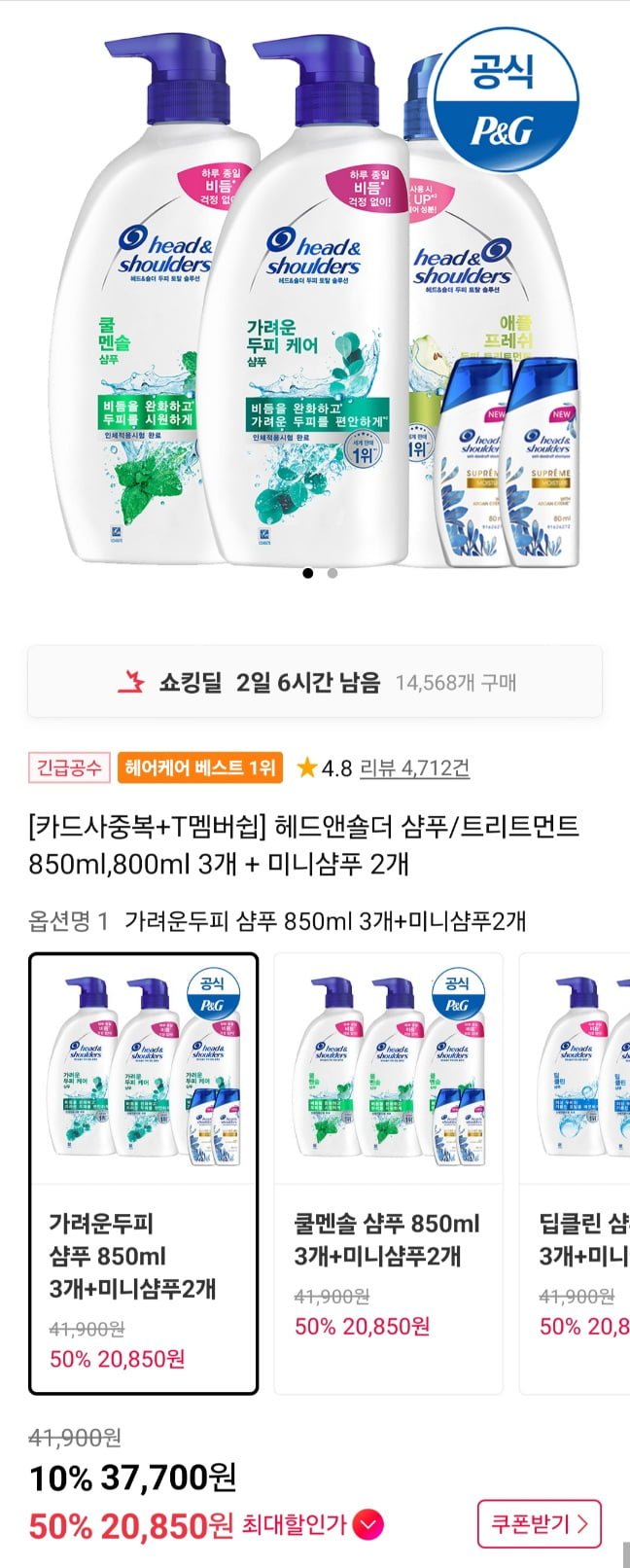Open the 쇼킹딜 time remaining banner
The width and height of the screenshot is (630, 1568).
315,682
